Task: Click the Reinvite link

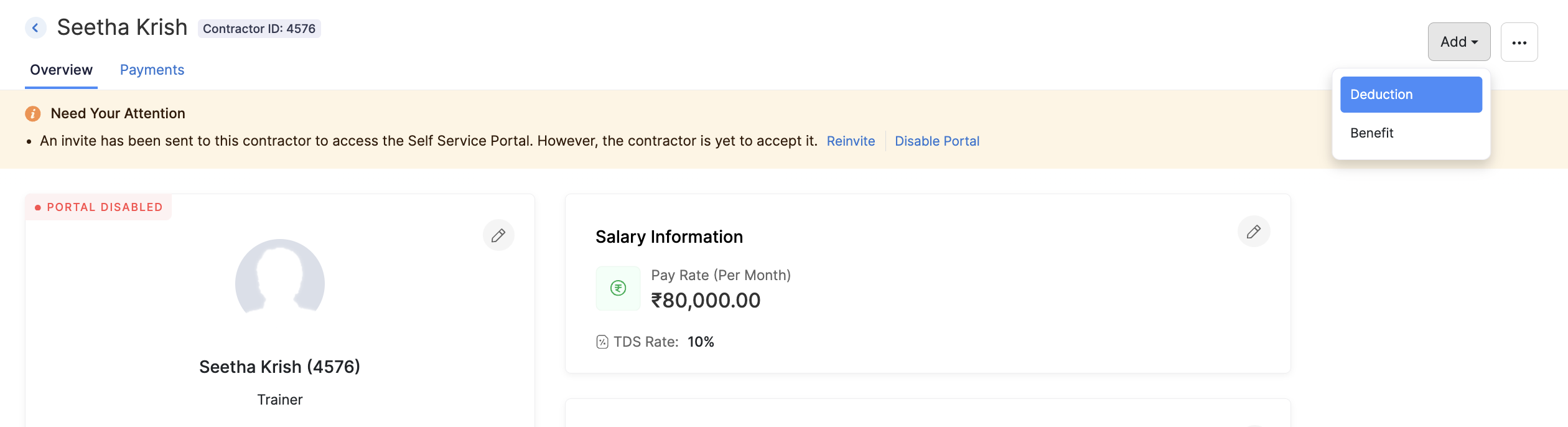Action: tap(851, 141)
